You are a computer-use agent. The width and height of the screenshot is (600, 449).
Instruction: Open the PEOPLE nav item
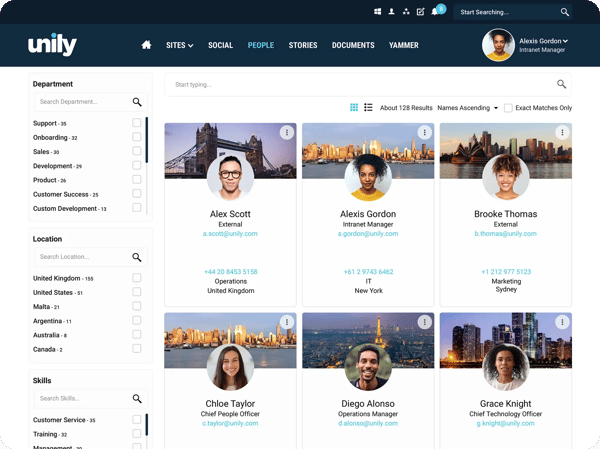click(x=261, y=45)
